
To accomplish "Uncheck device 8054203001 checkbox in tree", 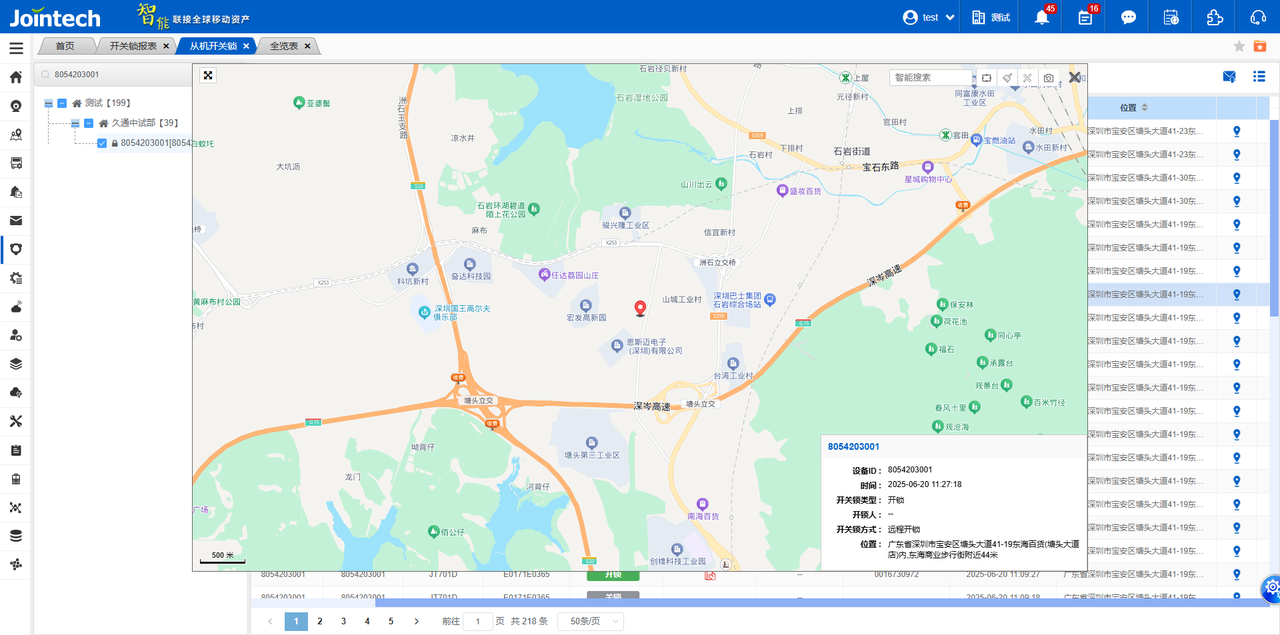I will coord(102,143).
